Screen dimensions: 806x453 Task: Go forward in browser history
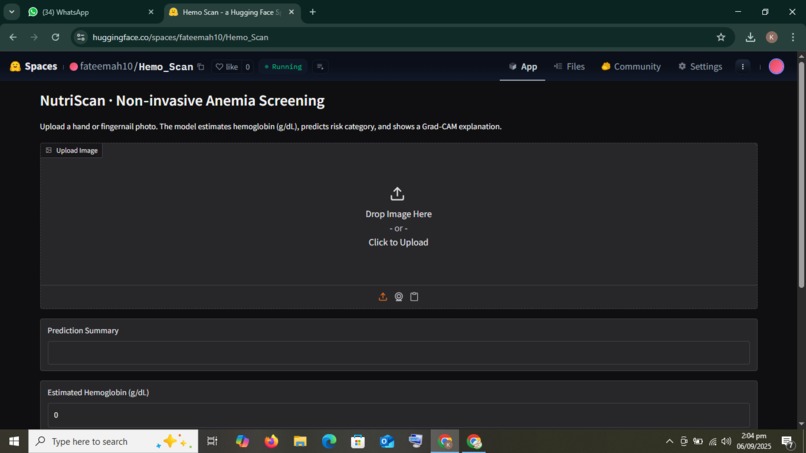(34, 37)
